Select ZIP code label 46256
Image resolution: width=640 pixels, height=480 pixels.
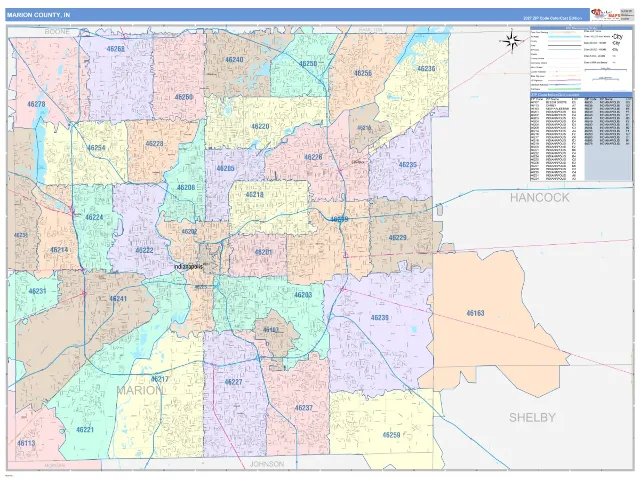362,73
